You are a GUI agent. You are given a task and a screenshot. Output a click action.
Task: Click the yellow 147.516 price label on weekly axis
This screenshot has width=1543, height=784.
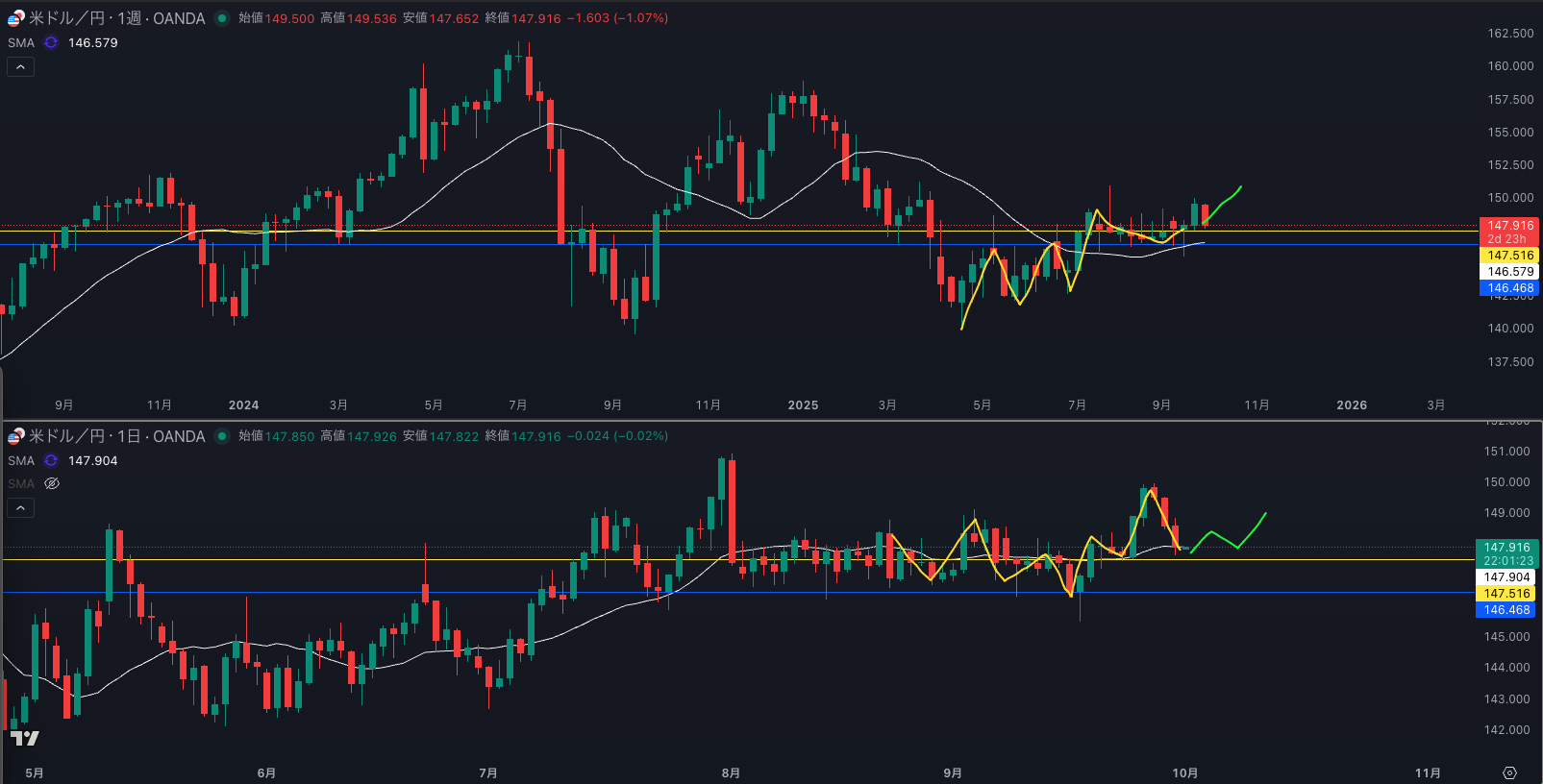[1509, 256]
